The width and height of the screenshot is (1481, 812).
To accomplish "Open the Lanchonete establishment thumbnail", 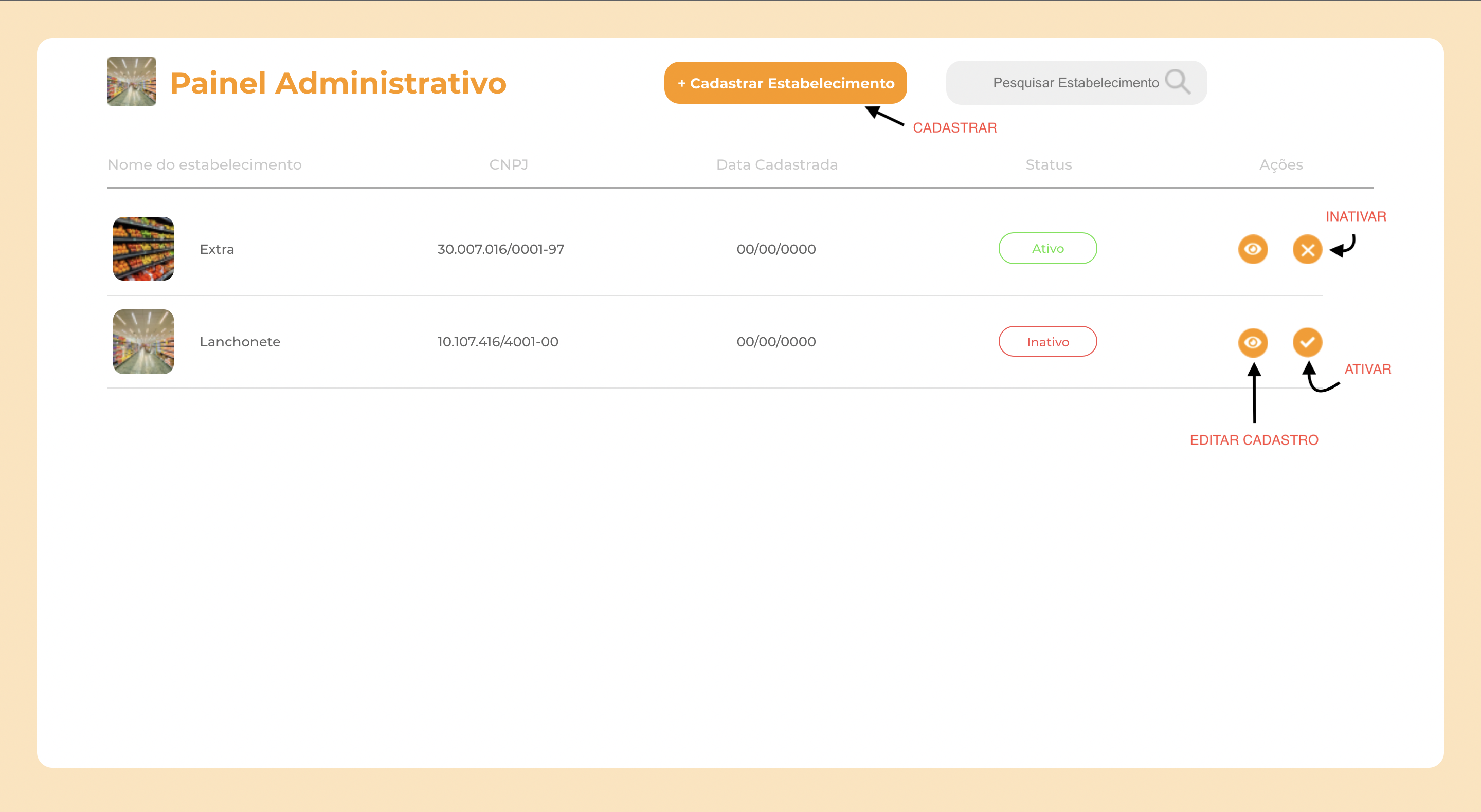I will coord(143,342).
